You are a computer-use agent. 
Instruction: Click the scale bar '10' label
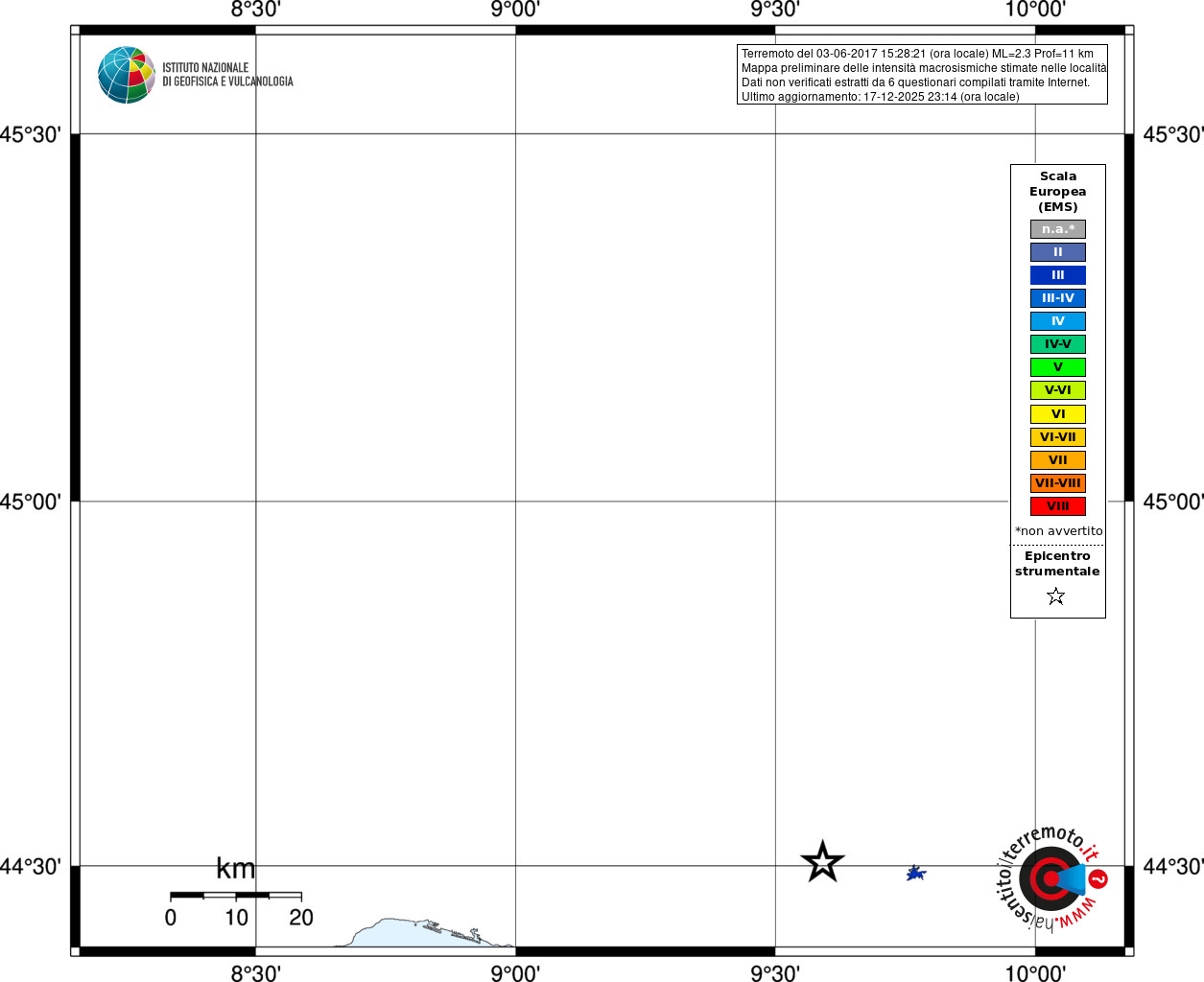point(236,918)
